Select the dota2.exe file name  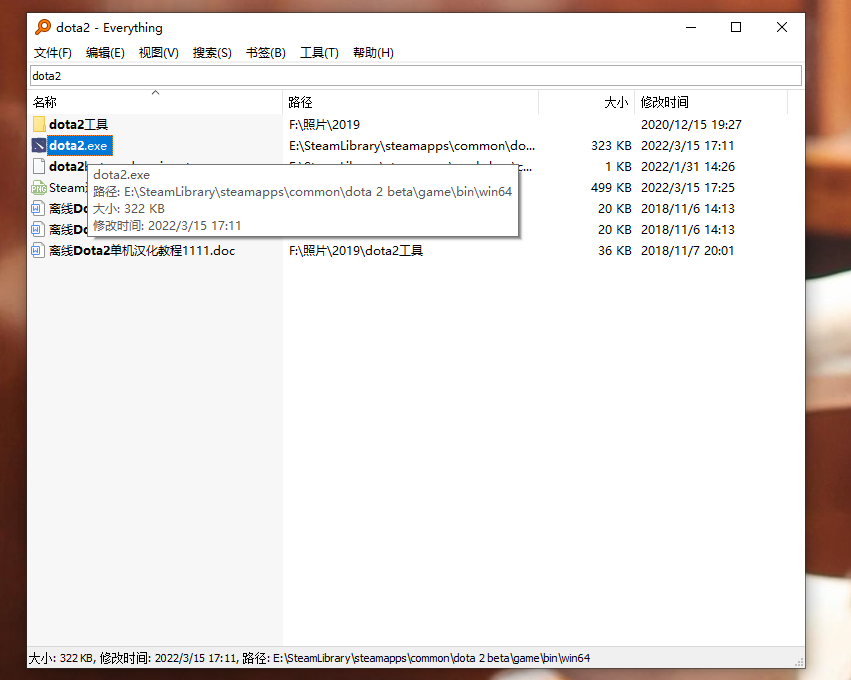pyautogui.click(x=78, y=145)
